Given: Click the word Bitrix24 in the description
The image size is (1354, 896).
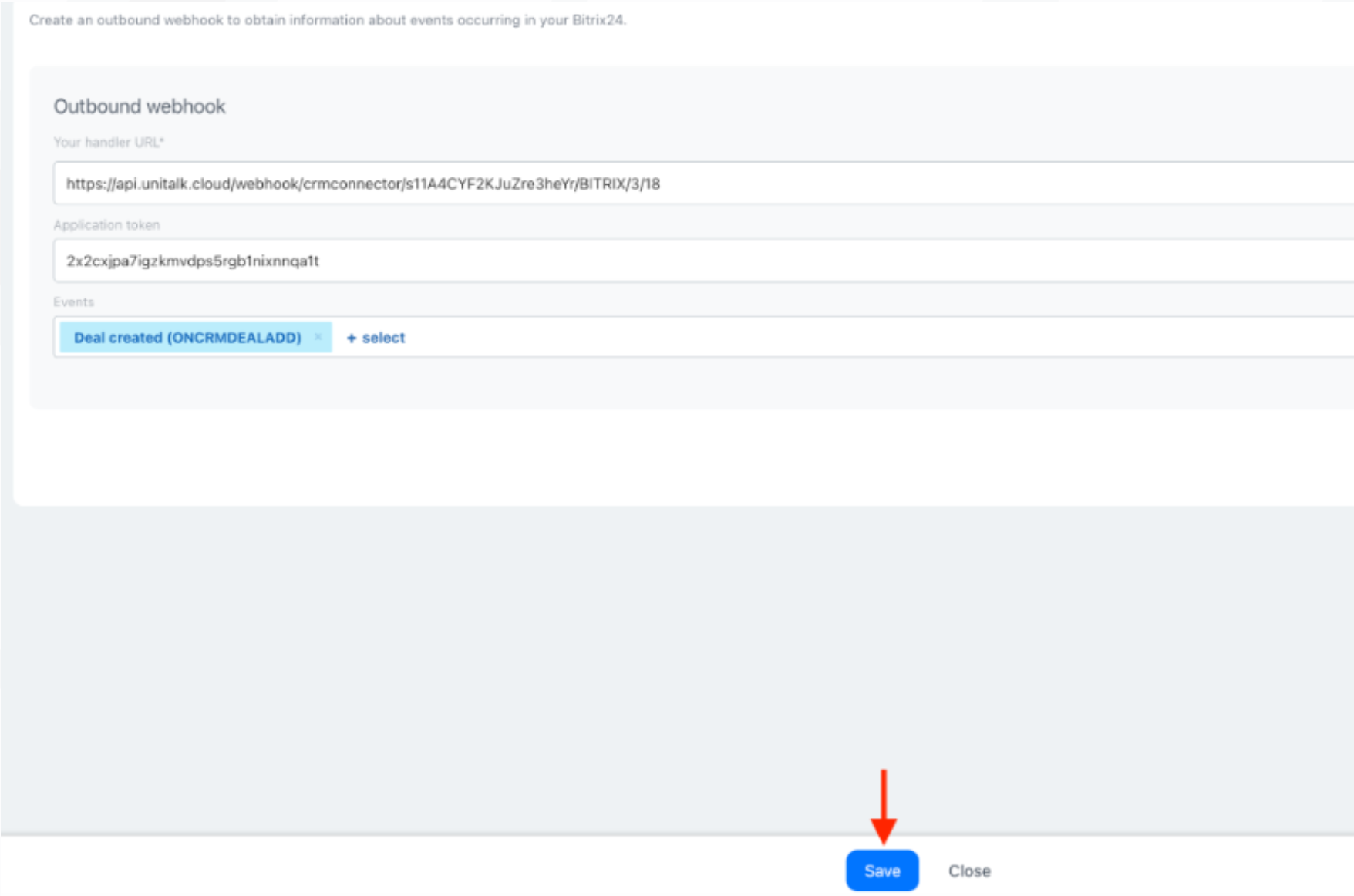Looking at the screenshot, I should (598, 20).
